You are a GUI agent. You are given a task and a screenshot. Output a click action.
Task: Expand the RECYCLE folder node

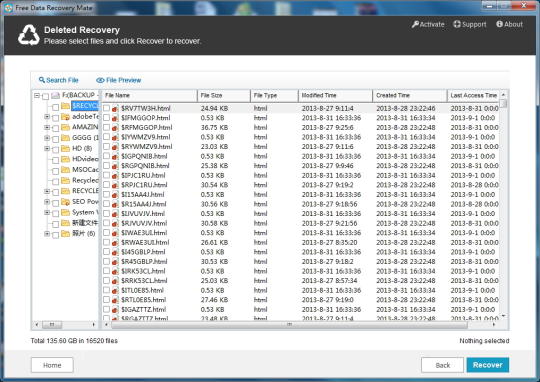coord(47,191)
